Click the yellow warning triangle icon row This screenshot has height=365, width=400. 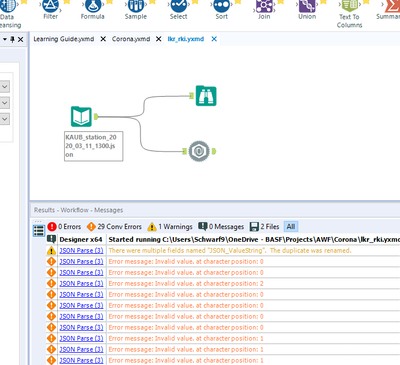(x=51, y=251)
